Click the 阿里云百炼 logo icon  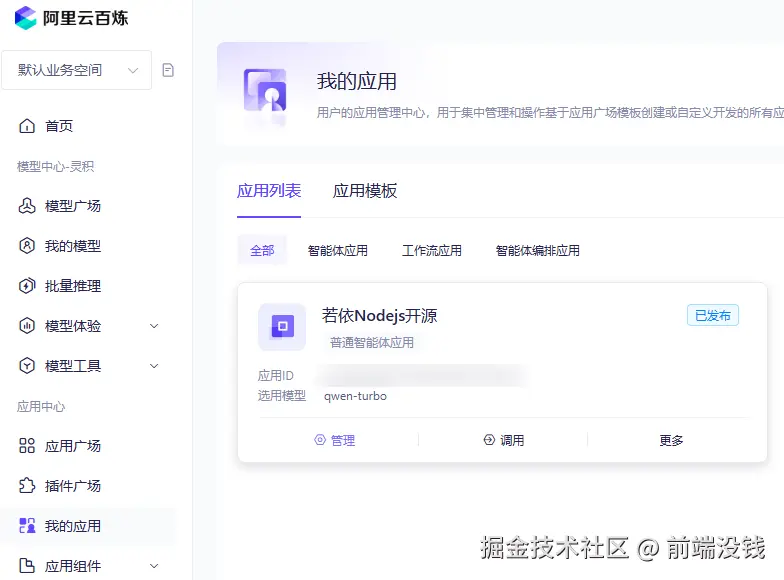[x=26, y=18]
